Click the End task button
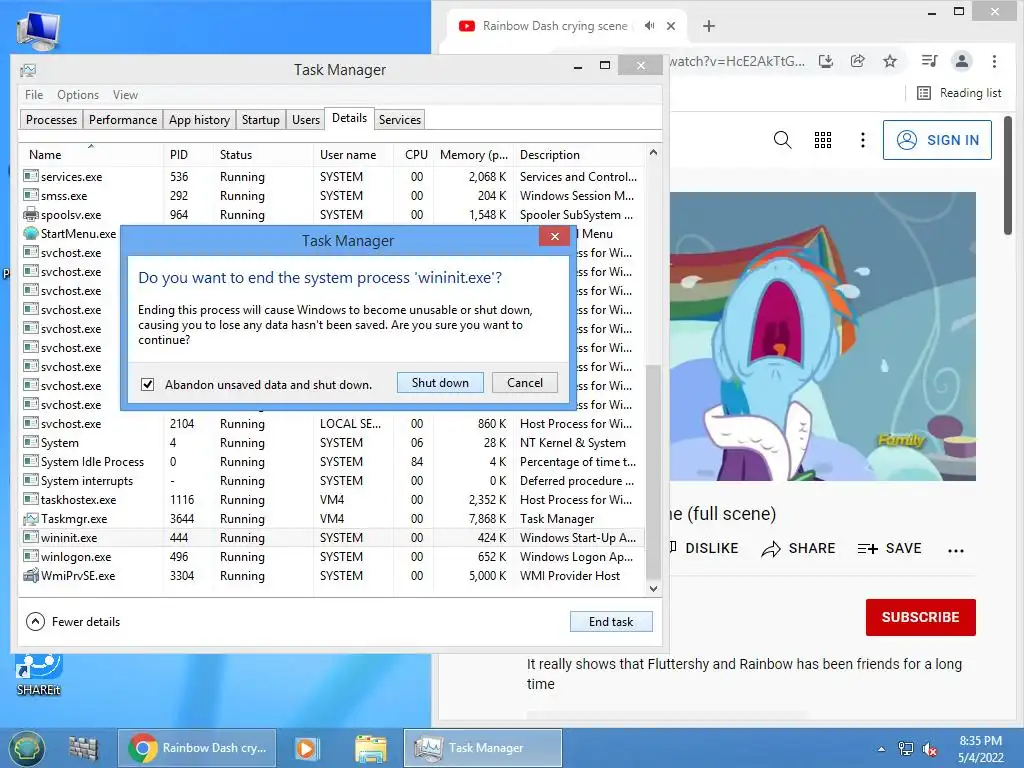The height and width of the screenshot is (768, 1024). coord(611,622)
